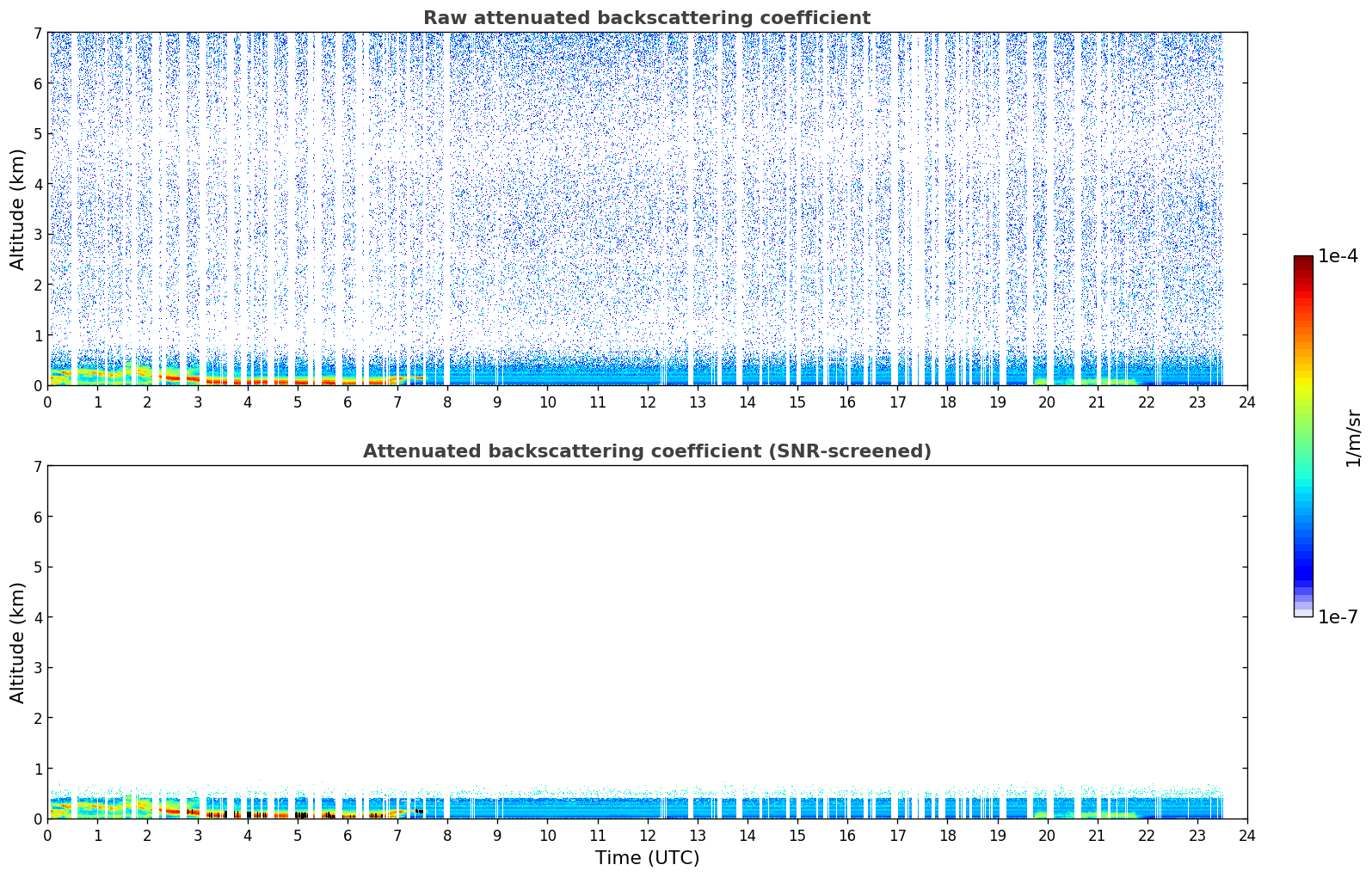Click the 3 km altitude tick on the bottom plot

click(37, 668)
